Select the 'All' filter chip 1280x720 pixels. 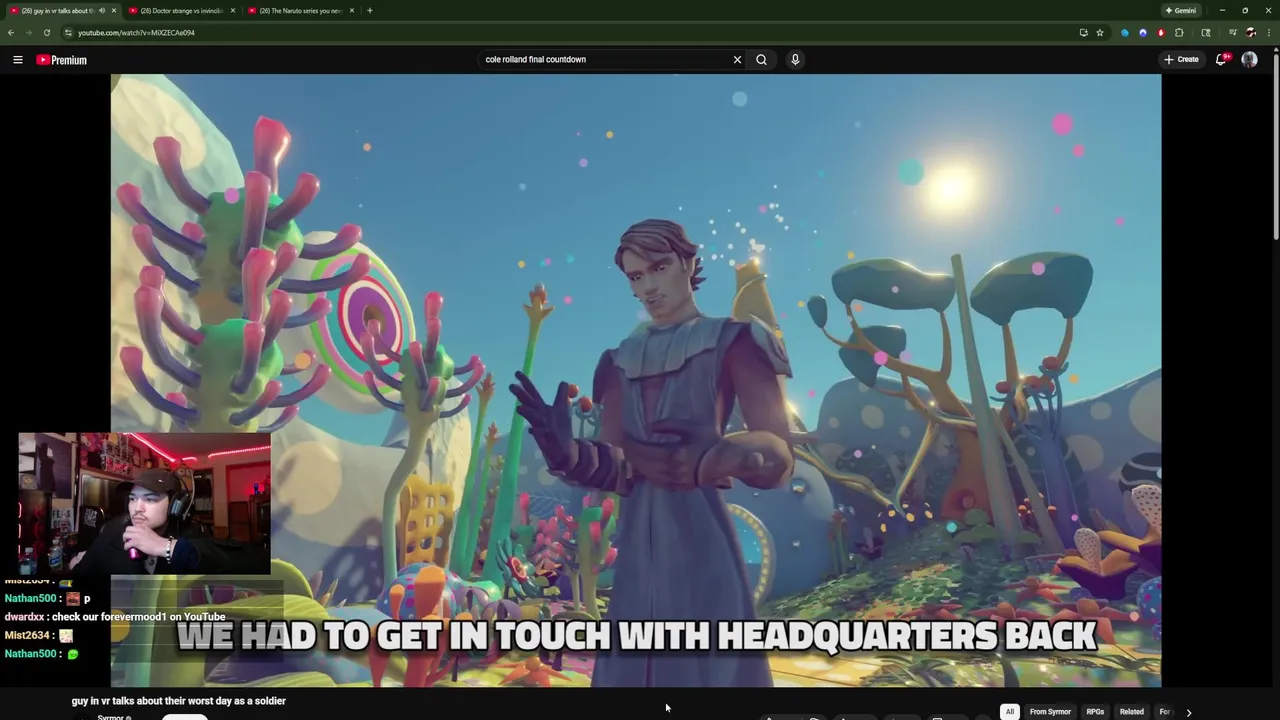click(x=1010, y=712)
